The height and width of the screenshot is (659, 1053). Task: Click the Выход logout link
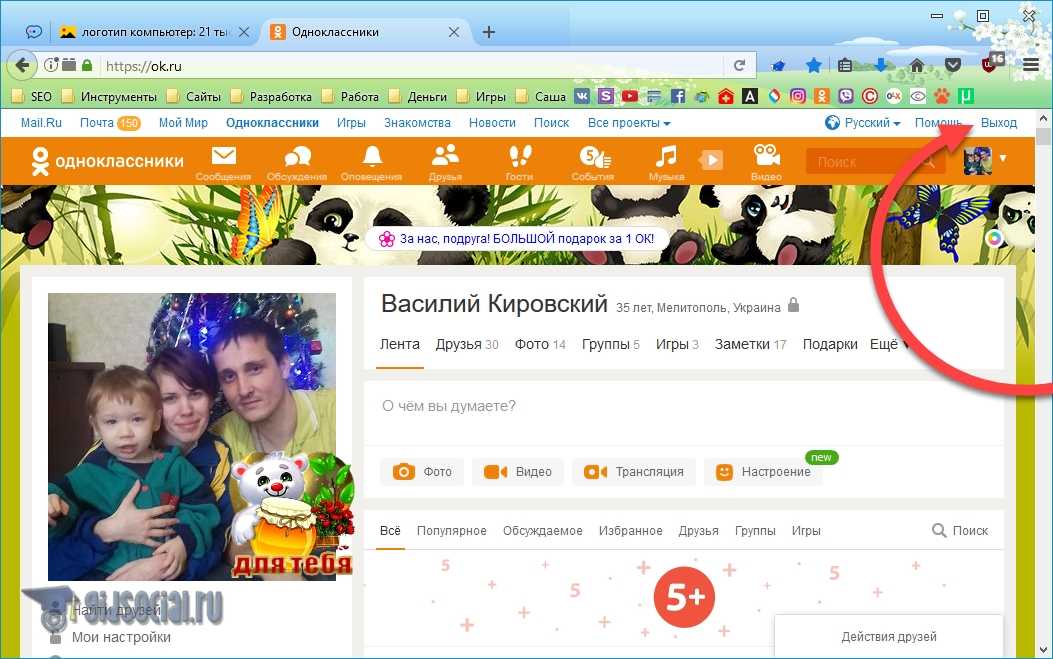pos(998,123)
